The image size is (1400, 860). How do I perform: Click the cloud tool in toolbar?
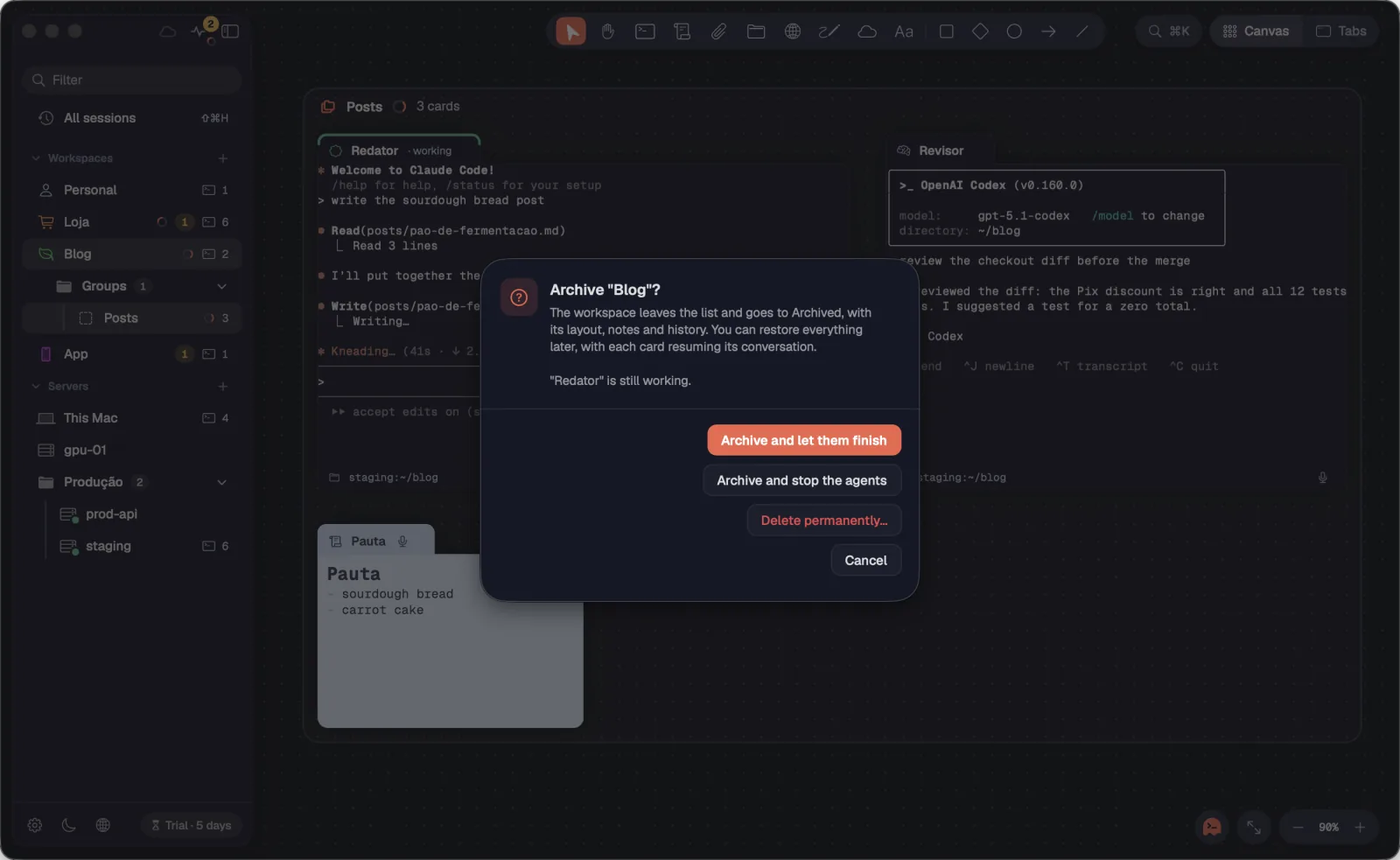867,31
